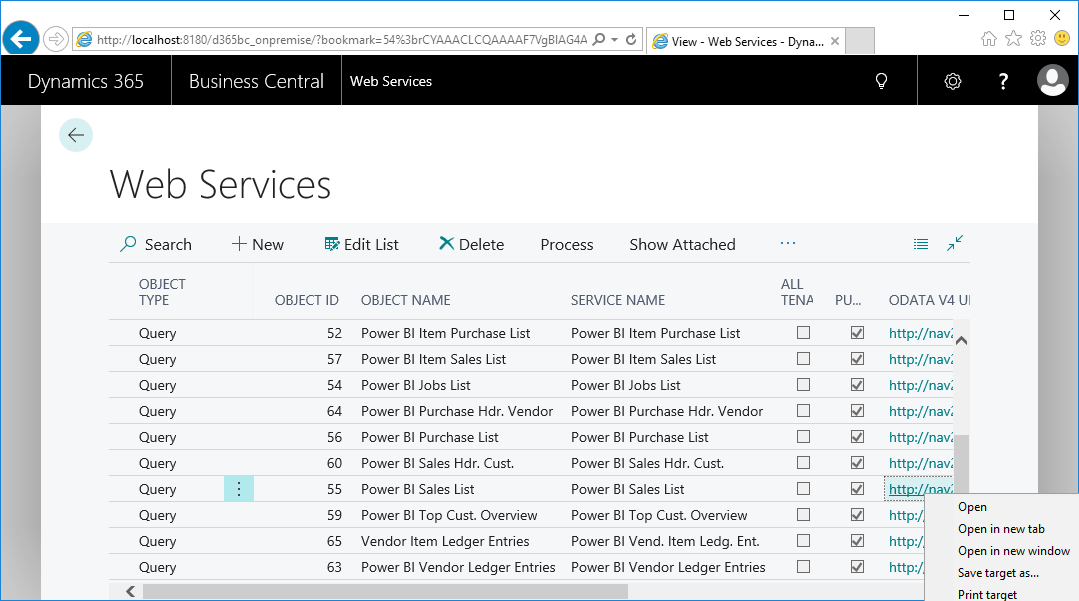This screenshot has width=1079, height=601.
Task: Open the browser home icon
Action: 989,39
